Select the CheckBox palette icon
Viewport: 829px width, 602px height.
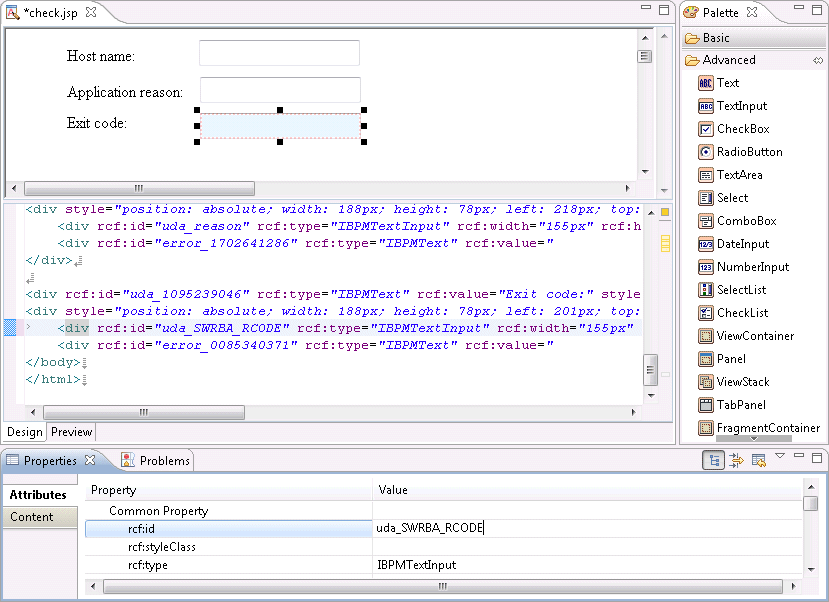click(705, 129)
